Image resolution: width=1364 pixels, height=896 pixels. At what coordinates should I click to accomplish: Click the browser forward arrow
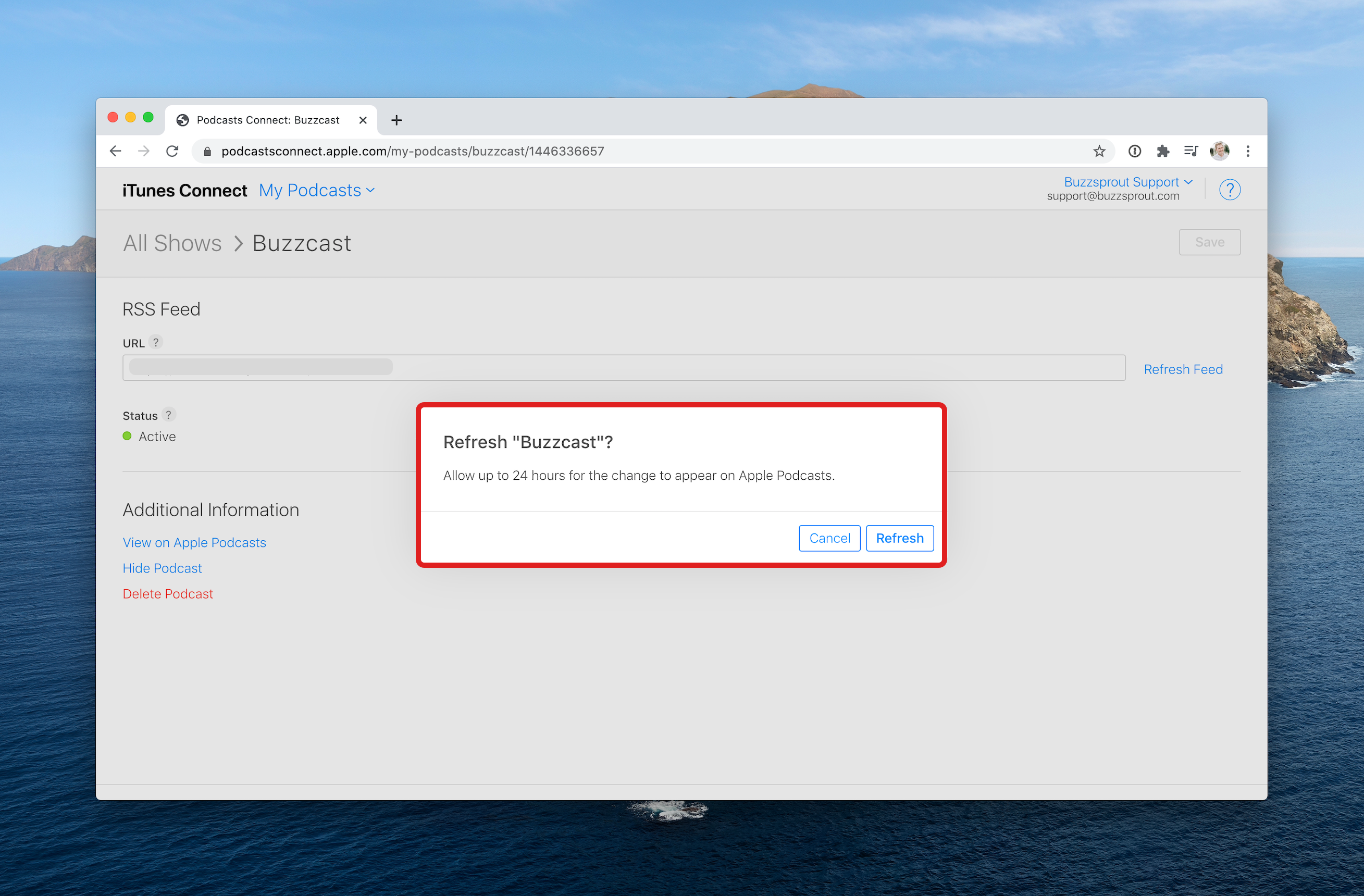[144, 151]
